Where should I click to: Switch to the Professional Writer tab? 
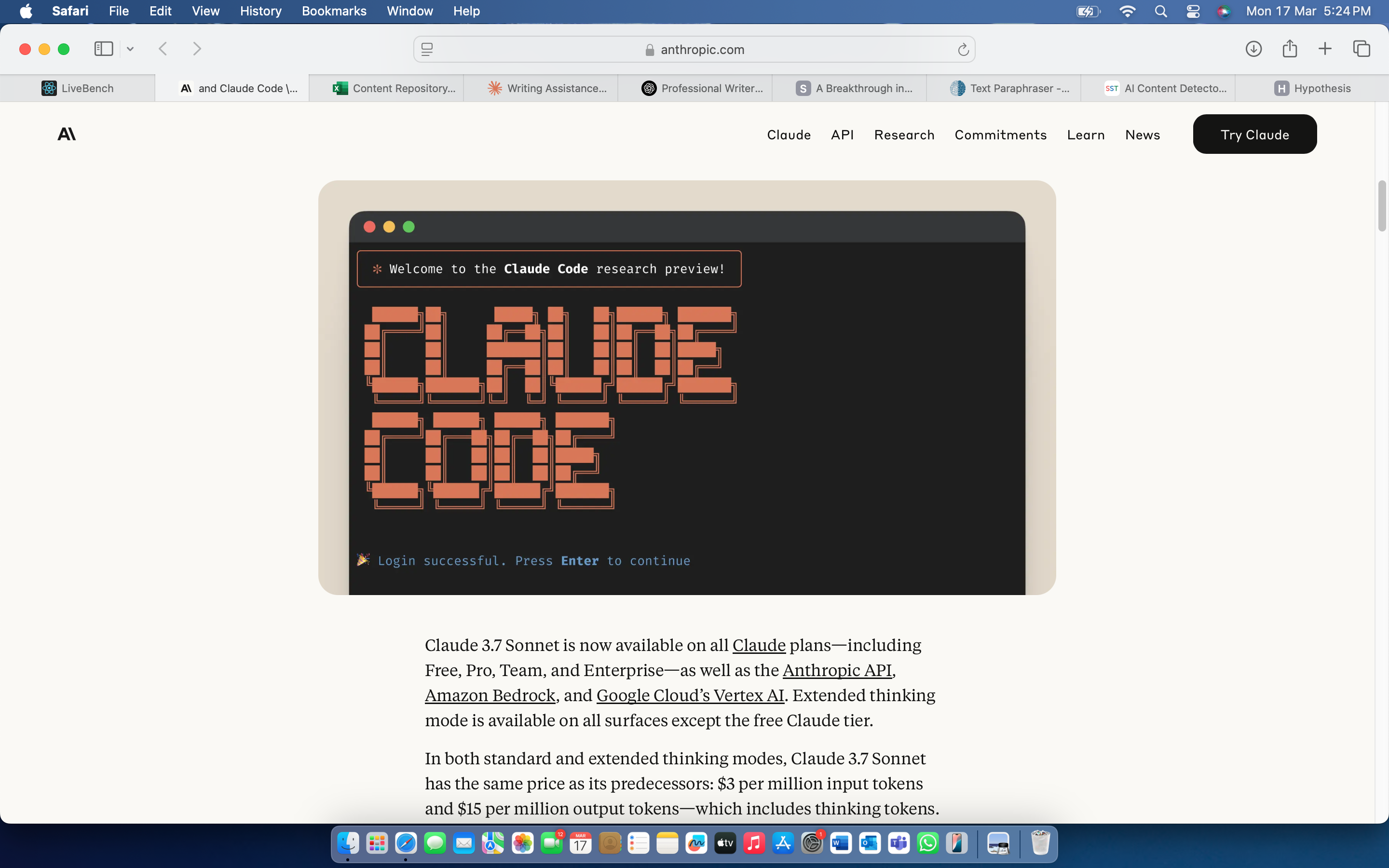pos(695,88)
